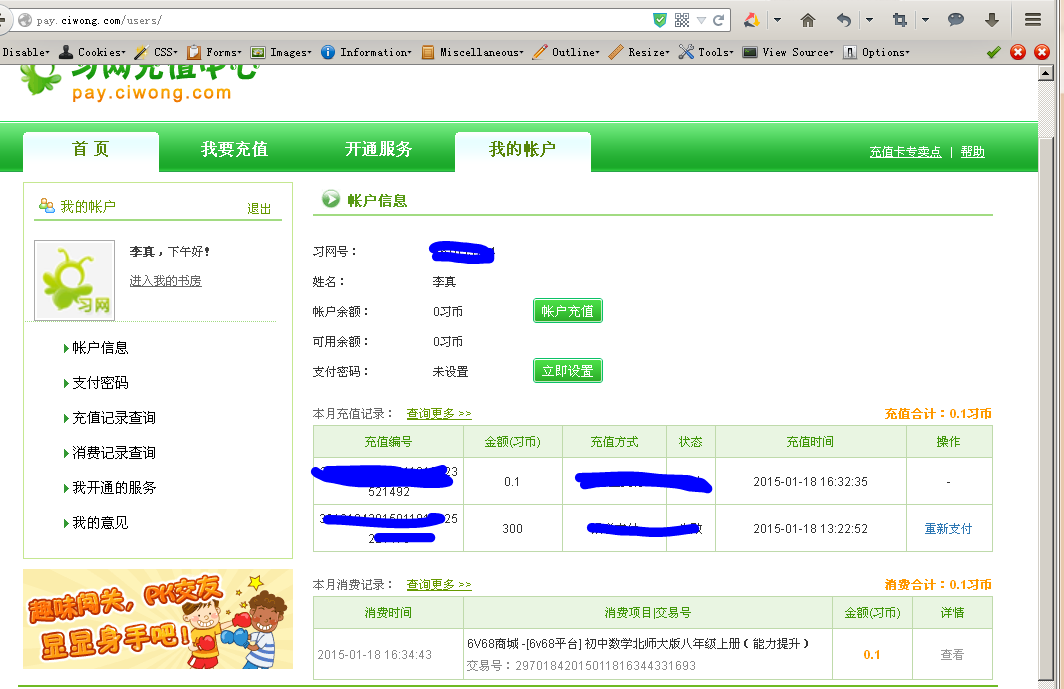Open the Tools developer toolbar menu

point(706,52)
